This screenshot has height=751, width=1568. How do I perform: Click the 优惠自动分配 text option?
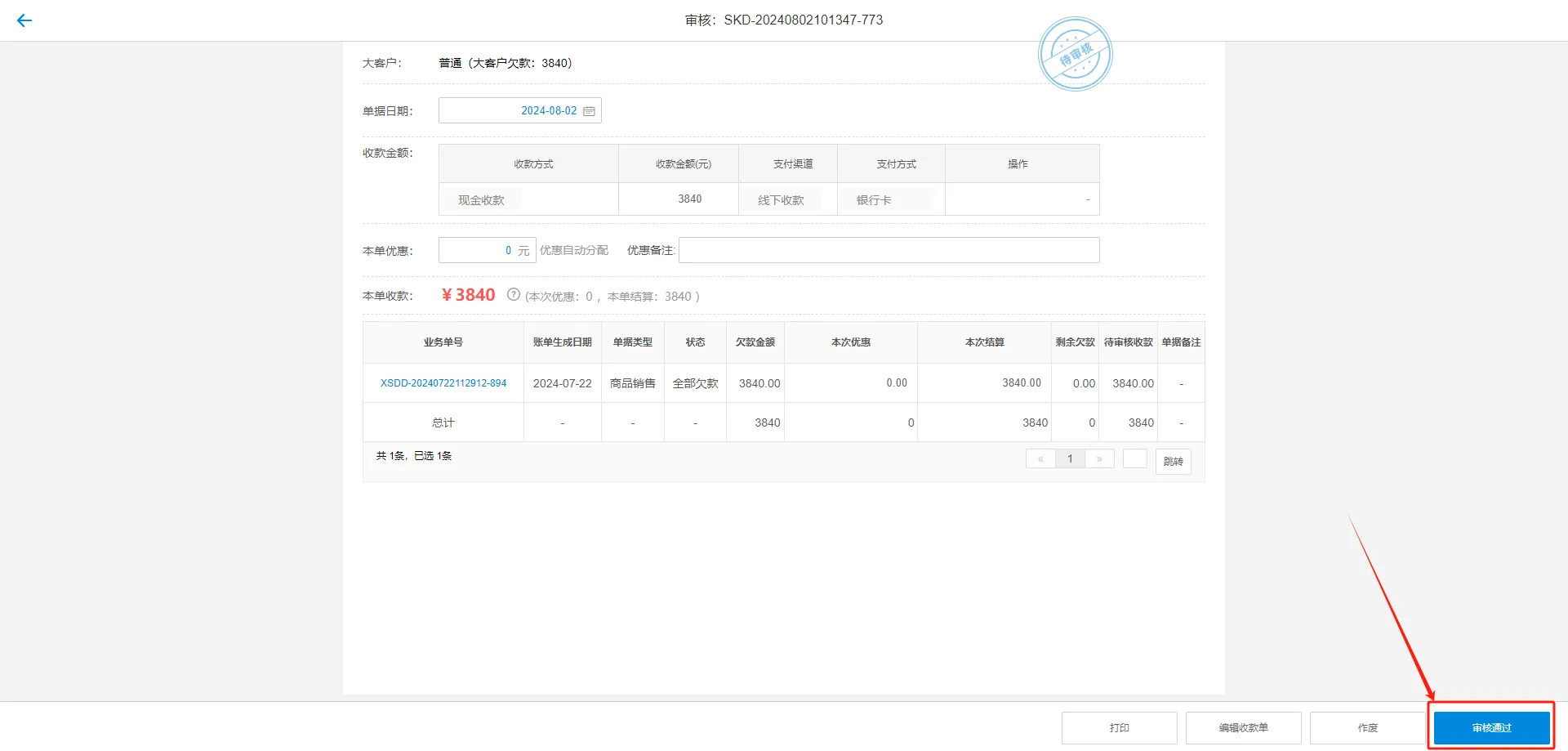[574, 250]
